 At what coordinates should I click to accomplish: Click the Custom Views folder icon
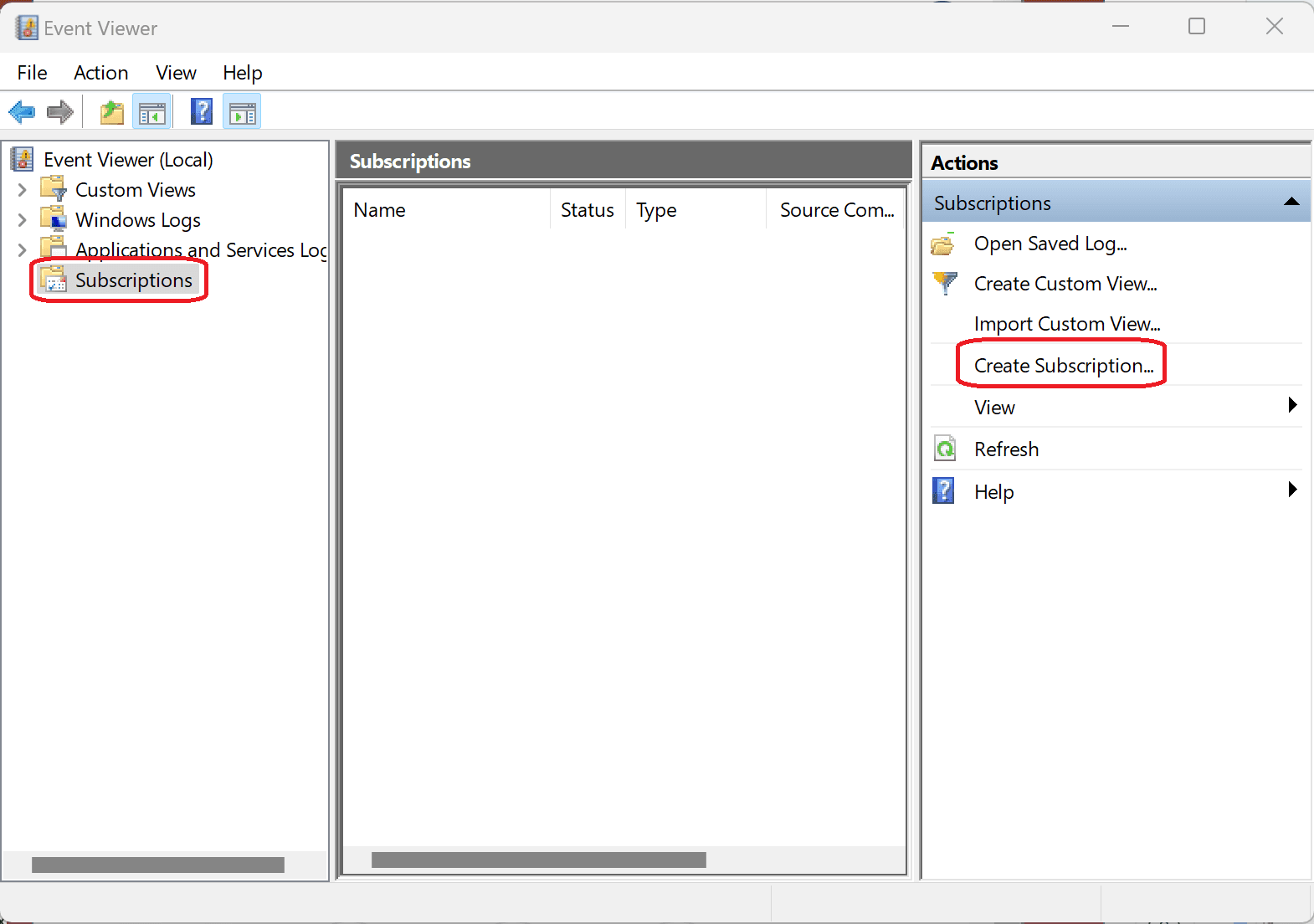click(x=54, y=188)
